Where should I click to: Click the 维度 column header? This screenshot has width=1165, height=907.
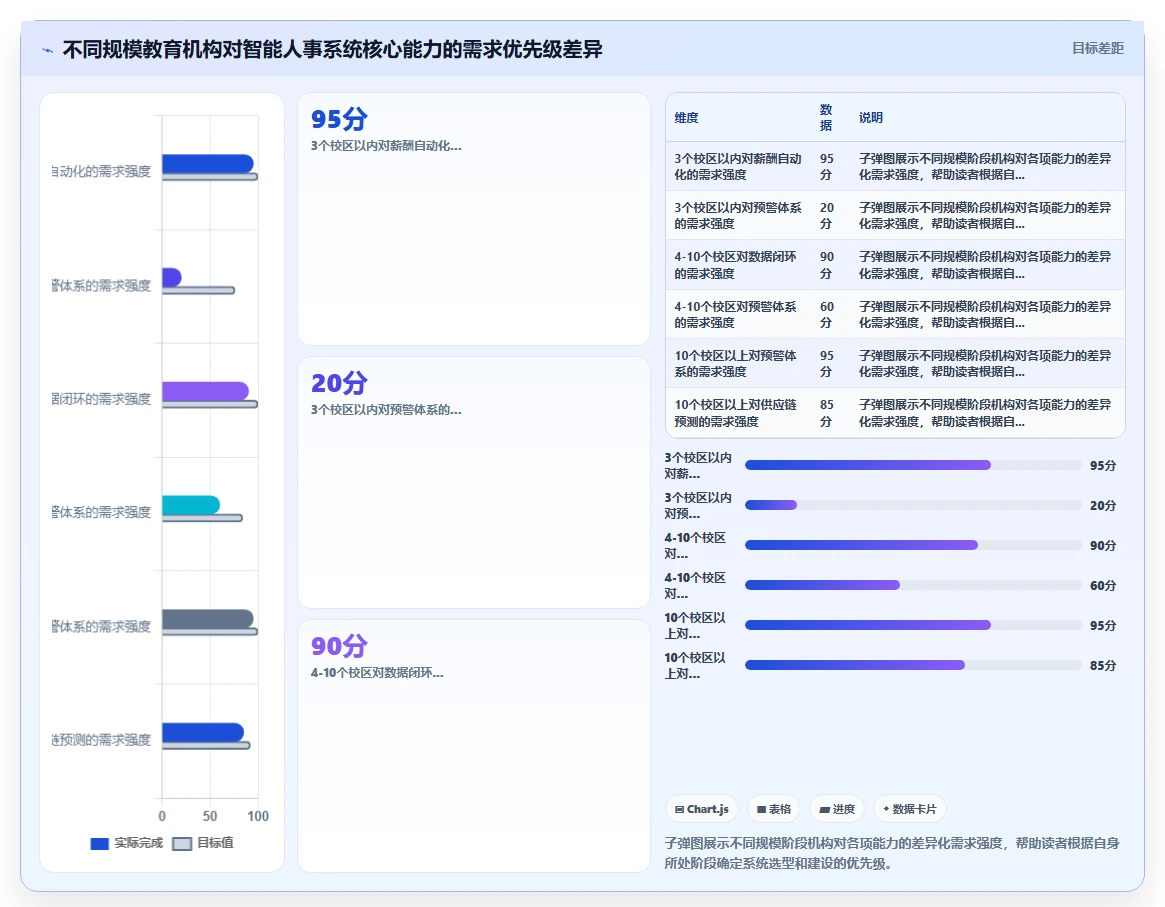687,117
